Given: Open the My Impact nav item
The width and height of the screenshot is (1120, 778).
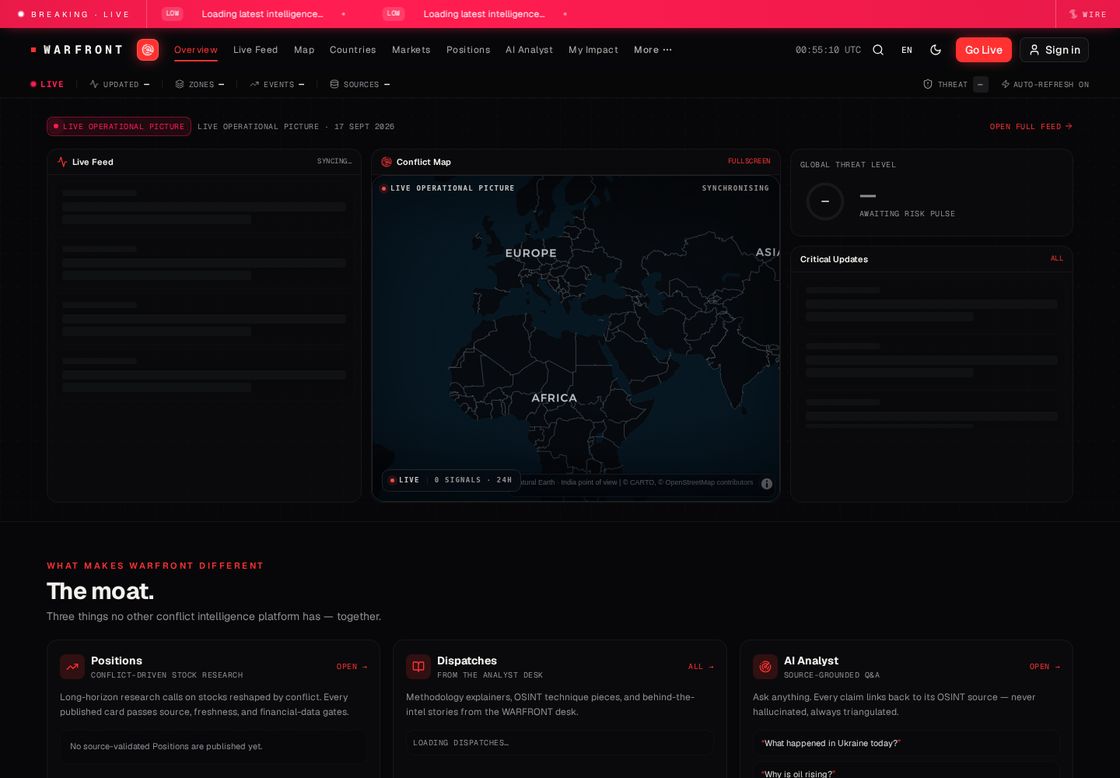Looking at the screenshot, I should pyautogui.click(x=593, y=50).
